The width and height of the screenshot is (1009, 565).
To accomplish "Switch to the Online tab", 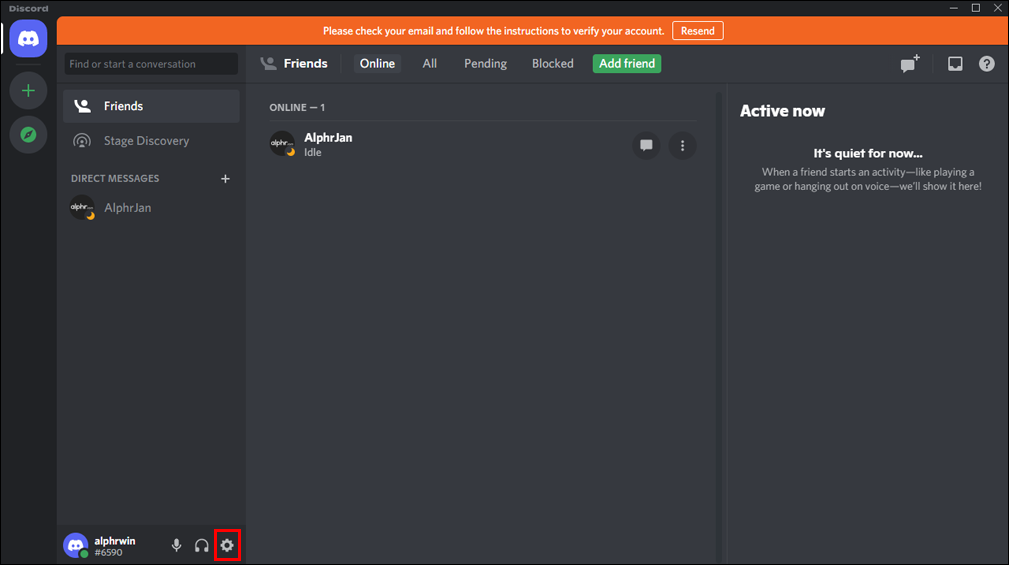I will [377, 64].
